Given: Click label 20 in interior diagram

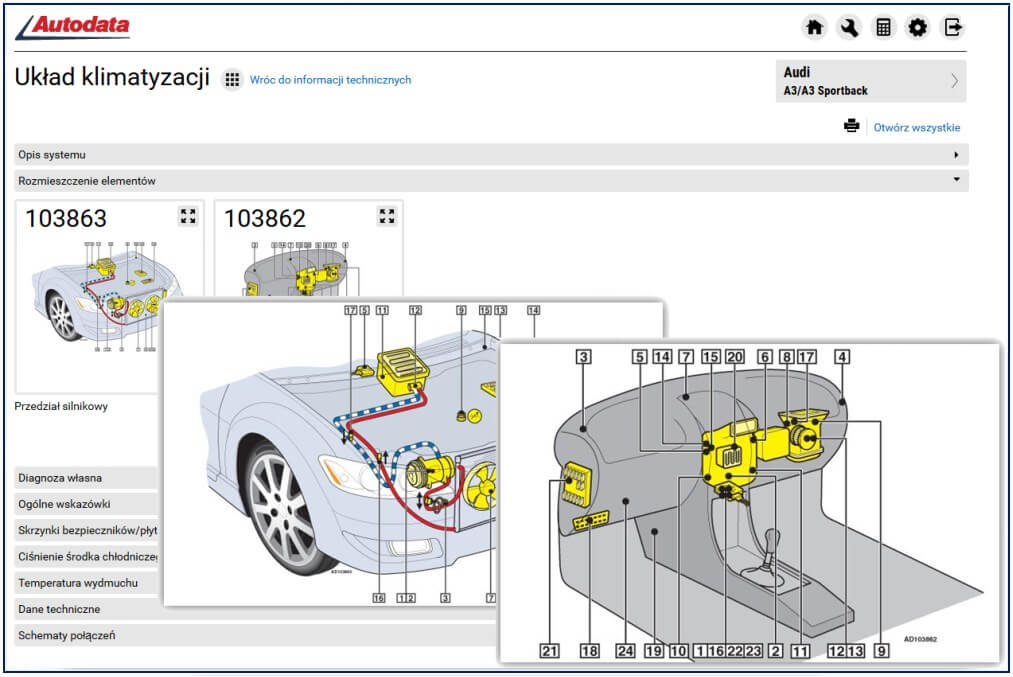Looking at the screenshot, I should [x=735, y=357].
